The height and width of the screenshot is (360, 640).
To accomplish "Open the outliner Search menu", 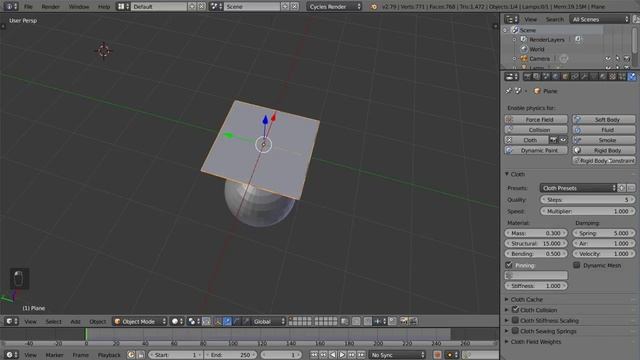I will (x=555, y=19).
